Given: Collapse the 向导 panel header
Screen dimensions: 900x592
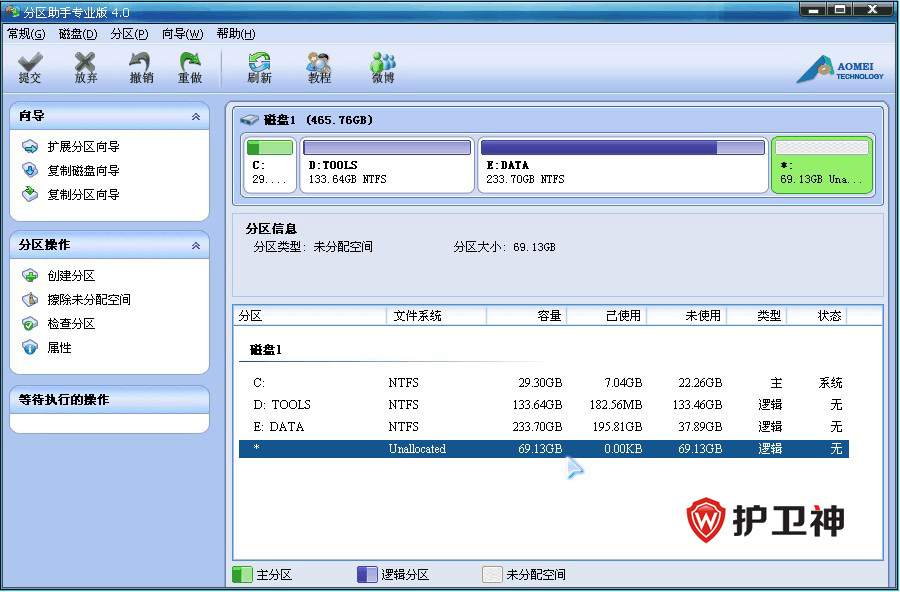Looking at the screenshot, I should point(195,117).
